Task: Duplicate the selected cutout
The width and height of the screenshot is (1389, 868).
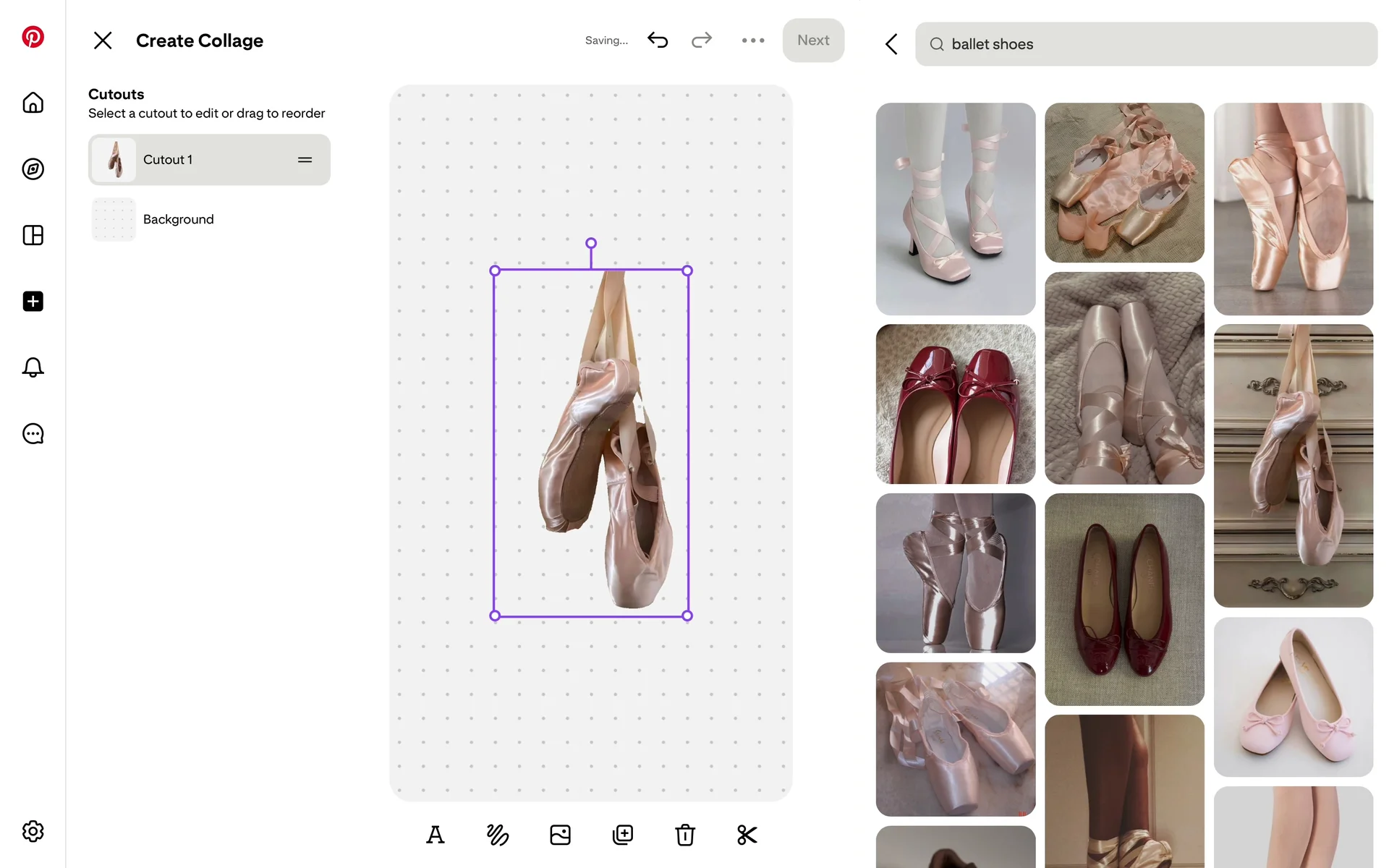Action: (x=622, y=835)
